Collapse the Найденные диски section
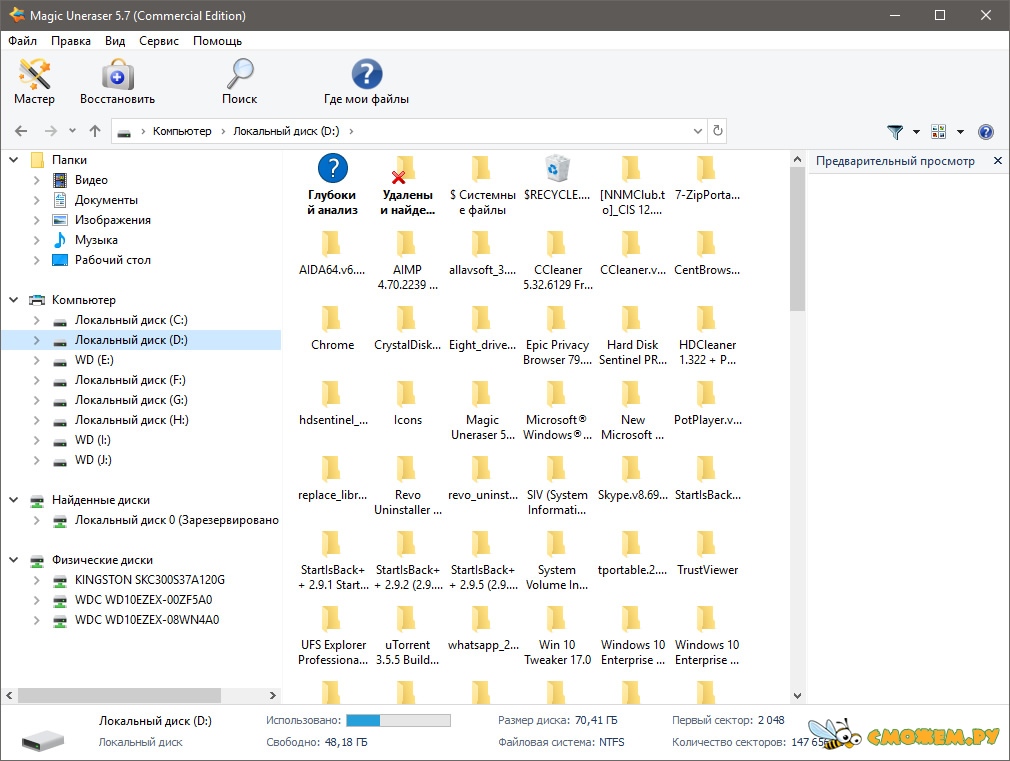The width and height of the screenshot is (1010, 761). tap(14, 499)
